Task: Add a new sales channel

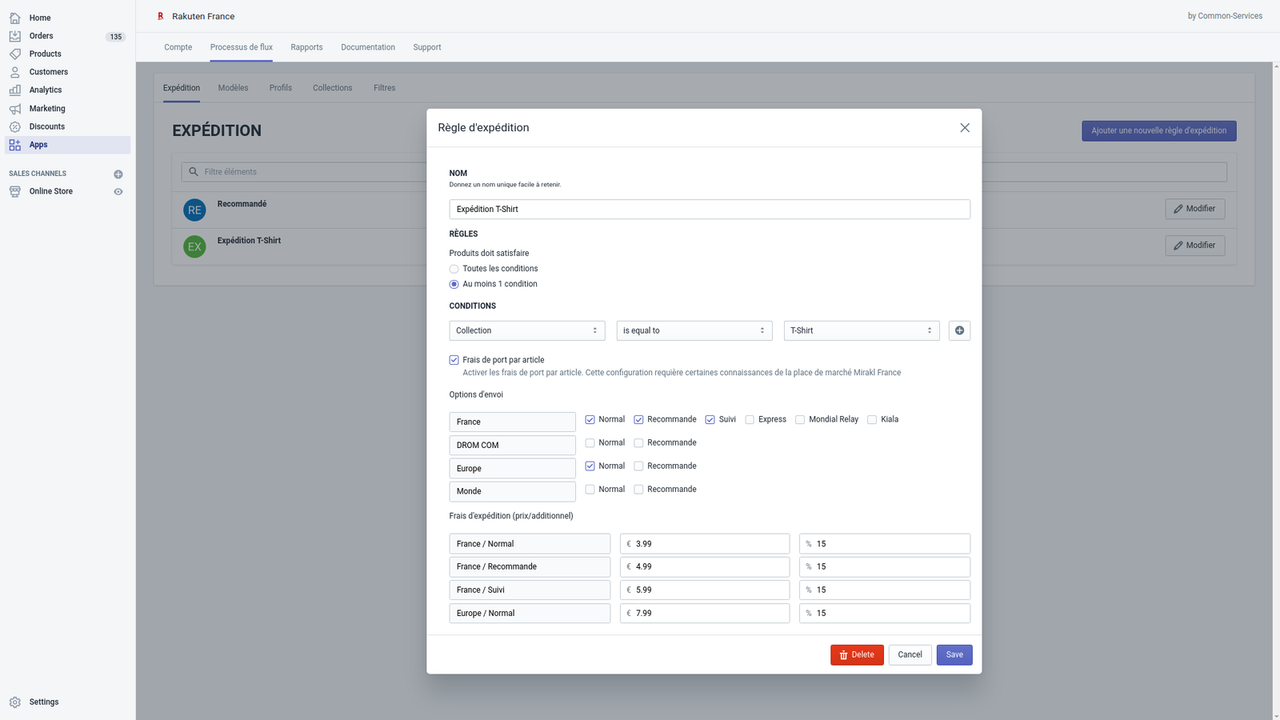Action: (118, 174)
